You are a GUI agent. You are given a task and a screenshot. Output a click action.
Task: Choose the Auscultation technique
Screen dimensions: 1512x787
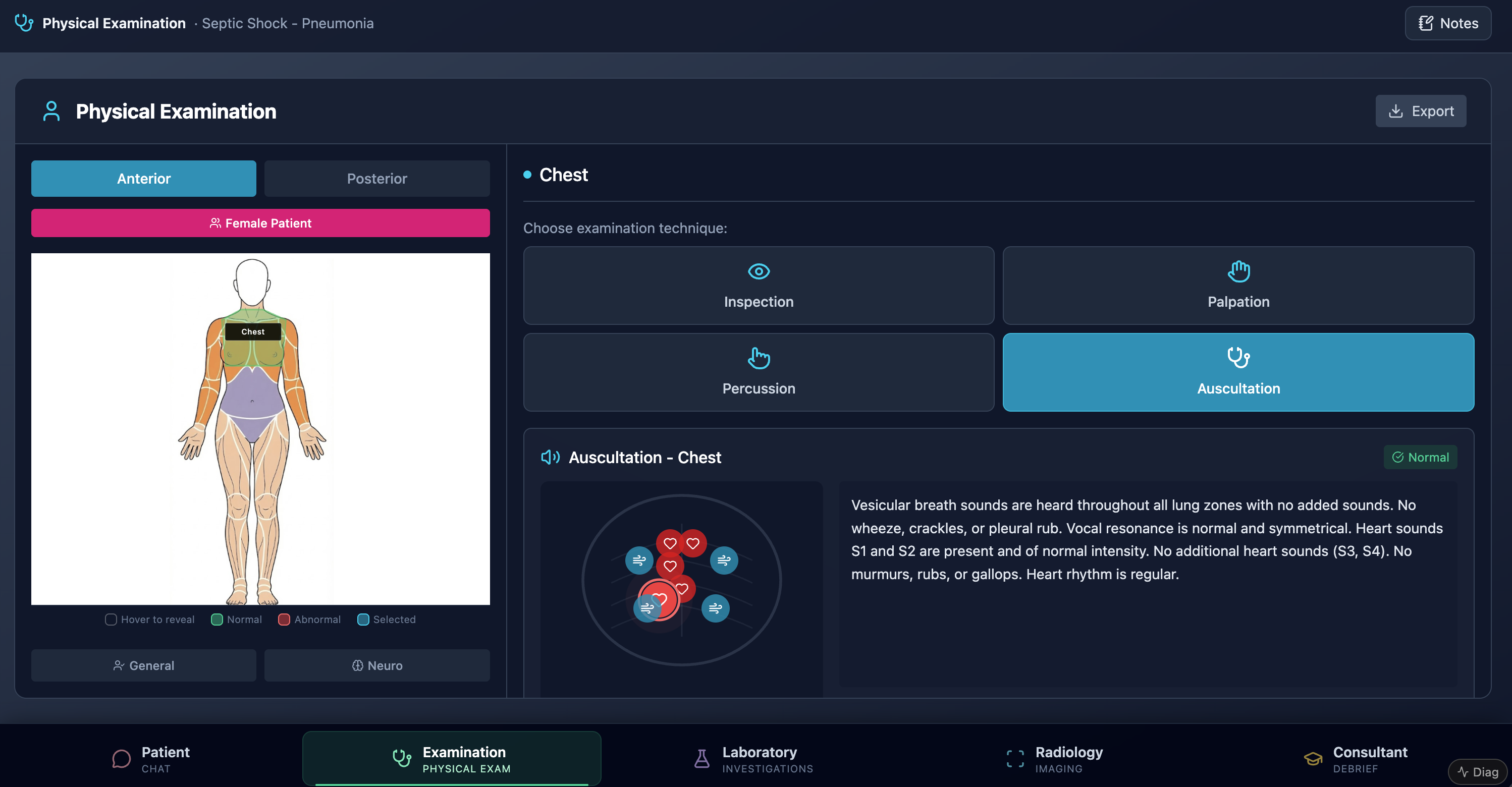[1238, 372]
